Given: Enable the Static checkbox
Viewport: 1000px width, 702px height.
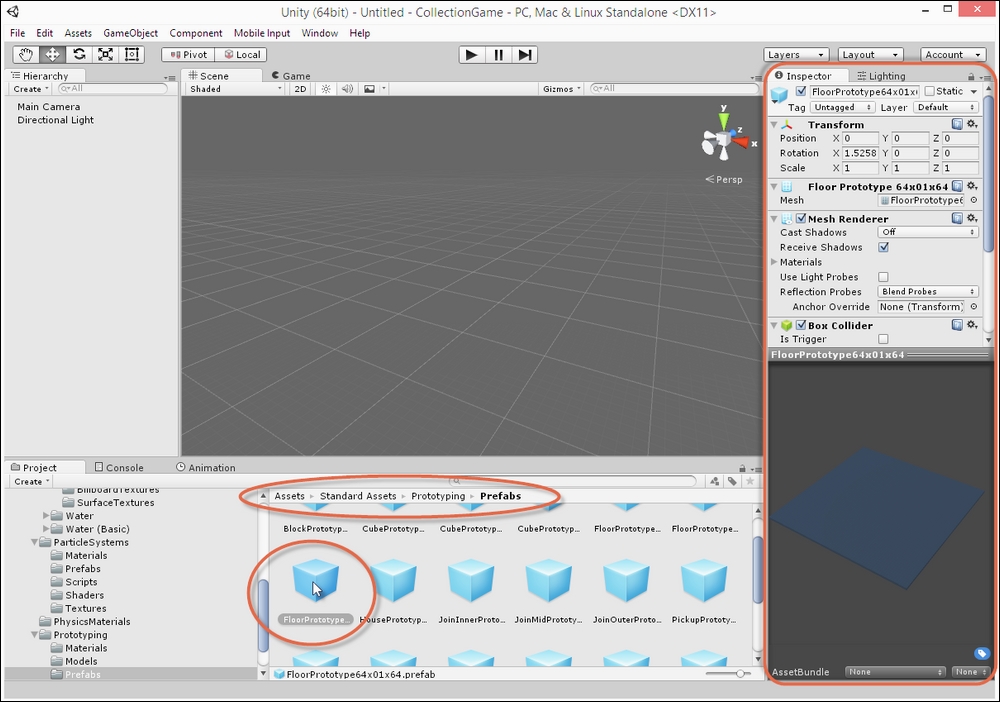Looking at the screenshot, I should pos(930,92).
